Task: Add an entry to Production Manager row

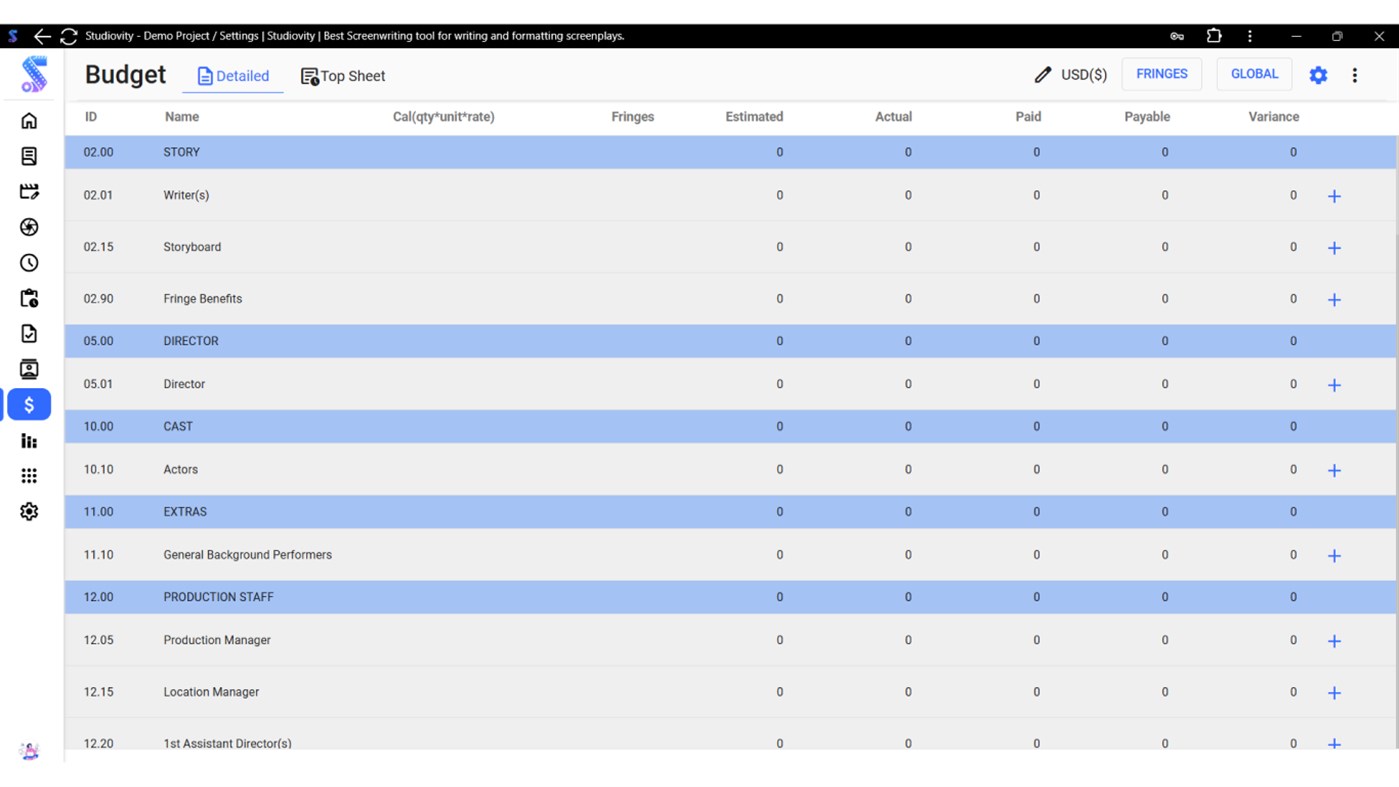Action: (1334, 640)
